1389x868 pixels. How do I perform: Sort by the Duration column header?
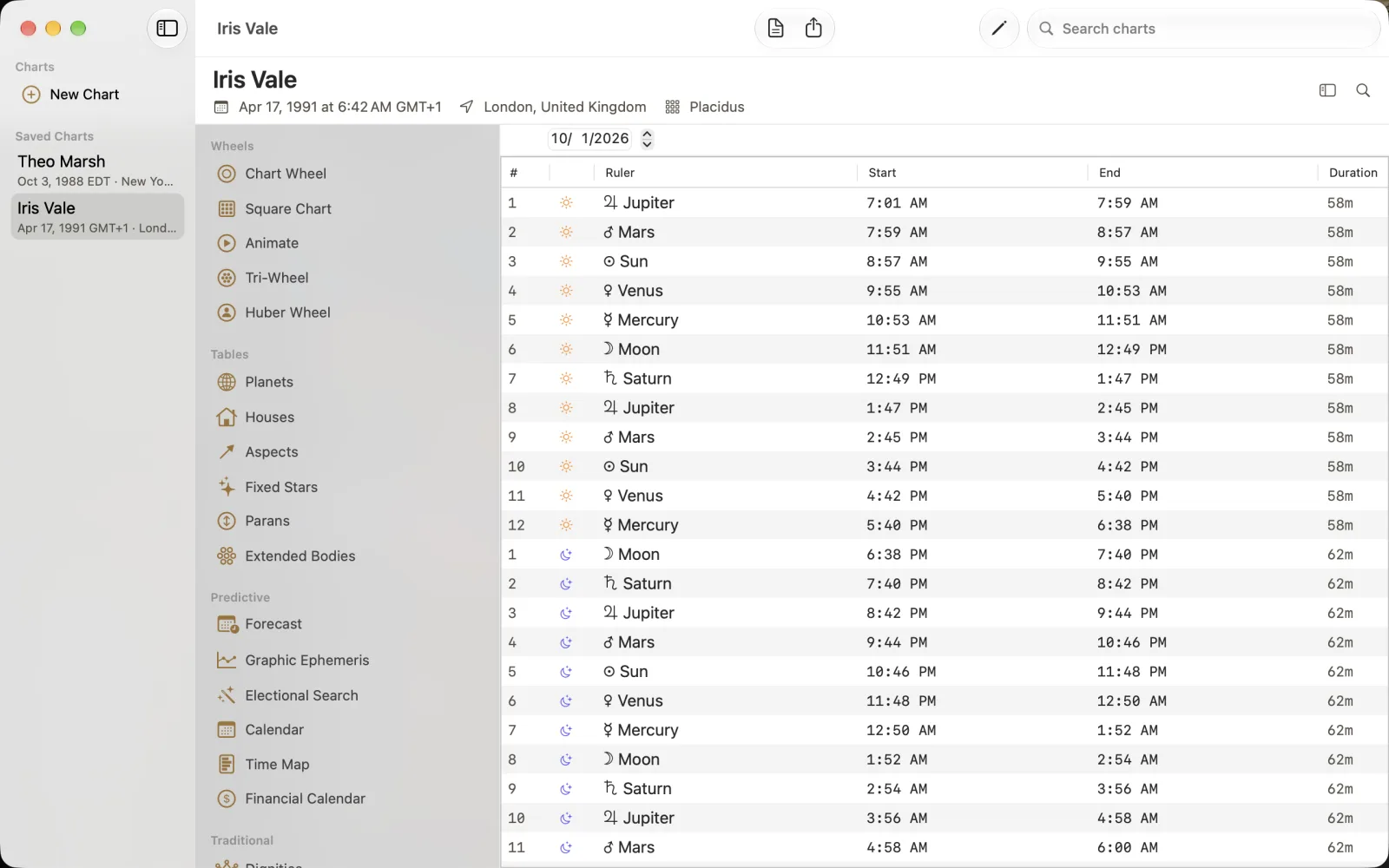pyautogui.click(x=1353, y=173)
